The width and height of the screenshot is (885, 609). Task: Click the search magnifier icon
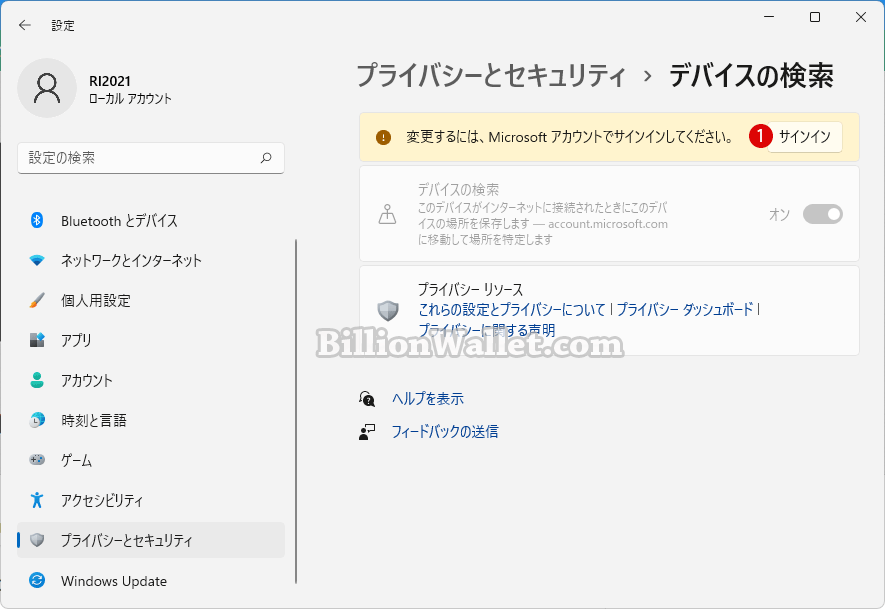[266, 158]
